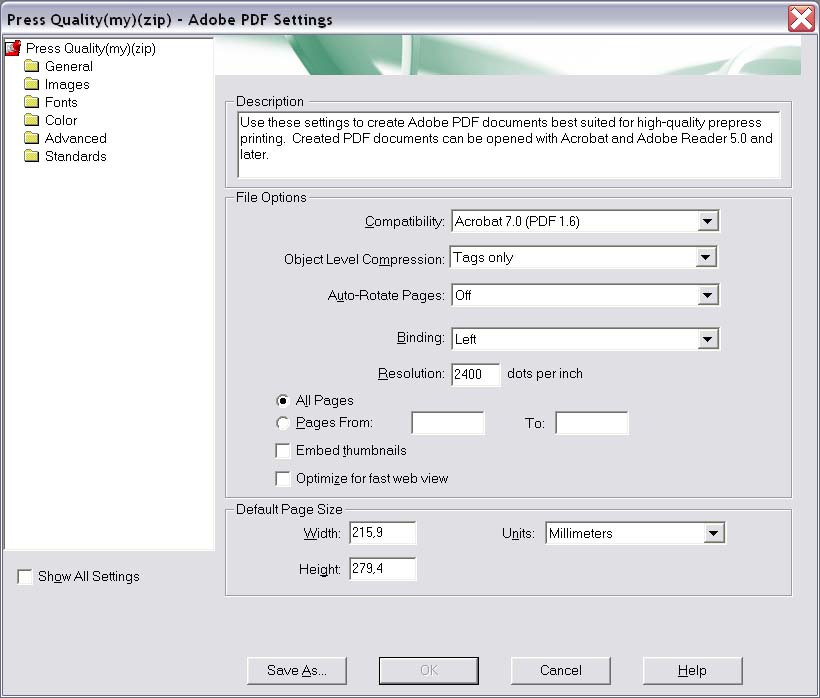Open the Auto-Rotate Pages dropdown
Image resolution: width=820 pixels, height=698 pixels.
coord(585,295)
